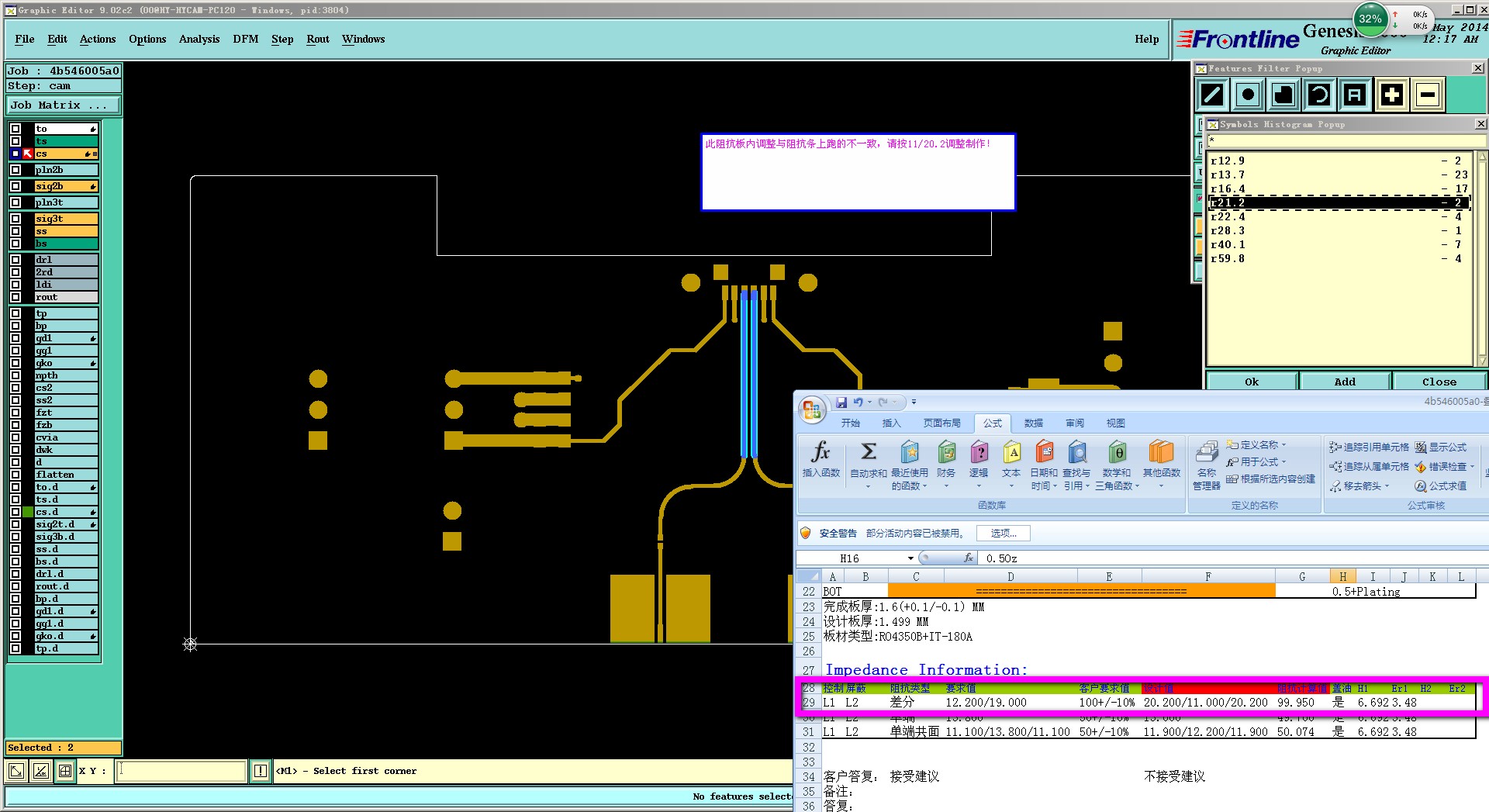Click Options (选项...) on security warning bar
The height and width of the screenshot is (812, 1489).
pyautogui.click(x=1004, y=534)
